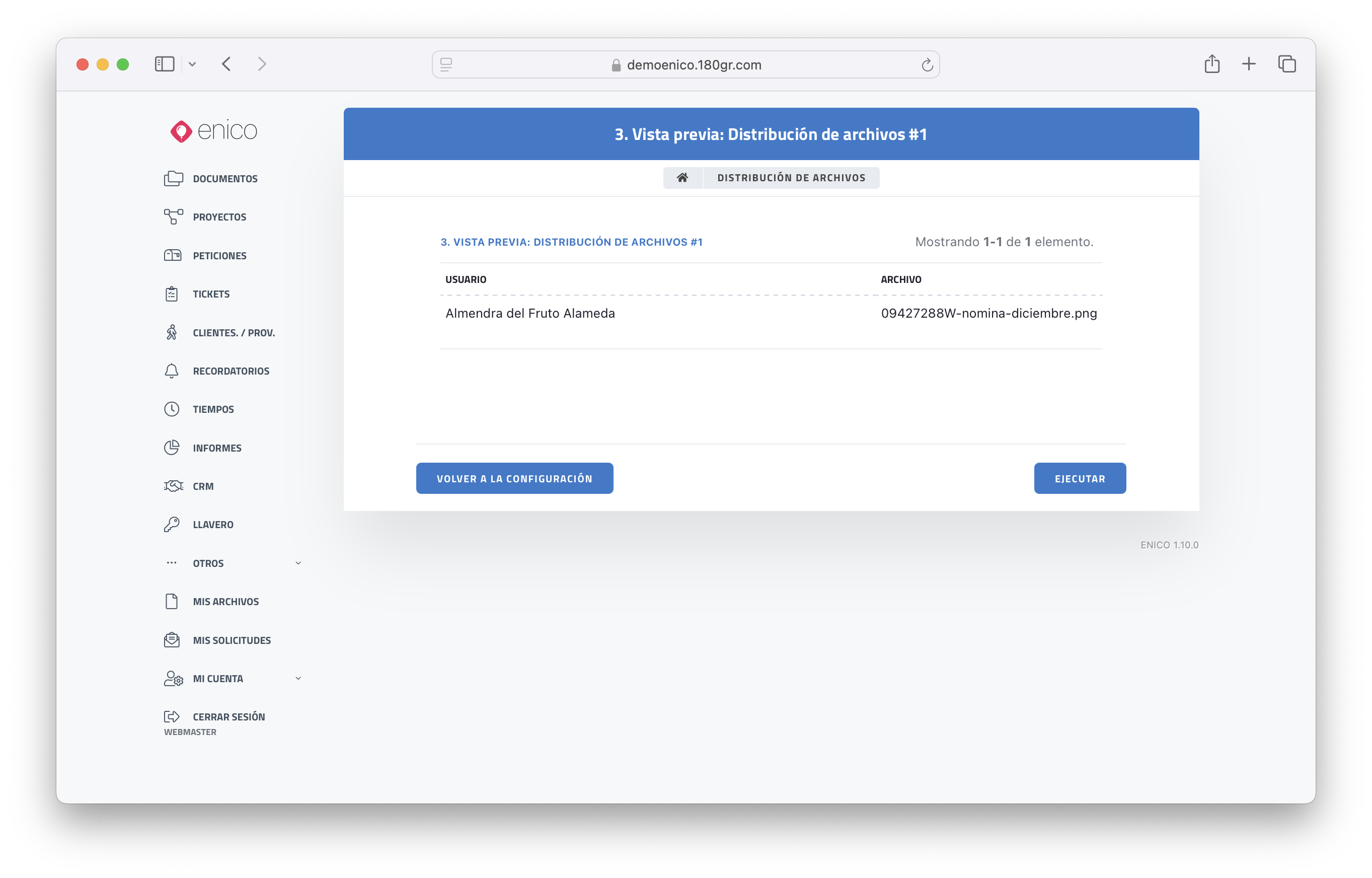Open Proyectos via its diagram icon
This screenshot has width=1372, height=878.
pyautogui.click(x=173, y=216)
